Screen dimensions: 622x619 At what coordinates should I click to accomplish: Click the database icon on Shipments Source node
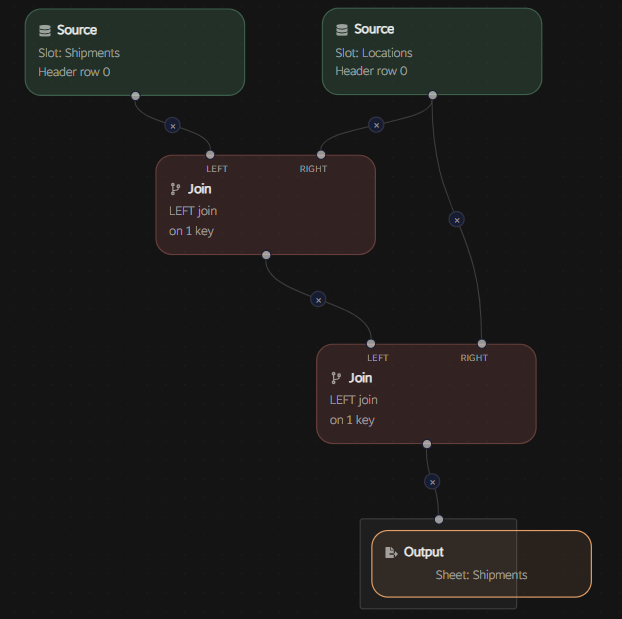point(45,31)
